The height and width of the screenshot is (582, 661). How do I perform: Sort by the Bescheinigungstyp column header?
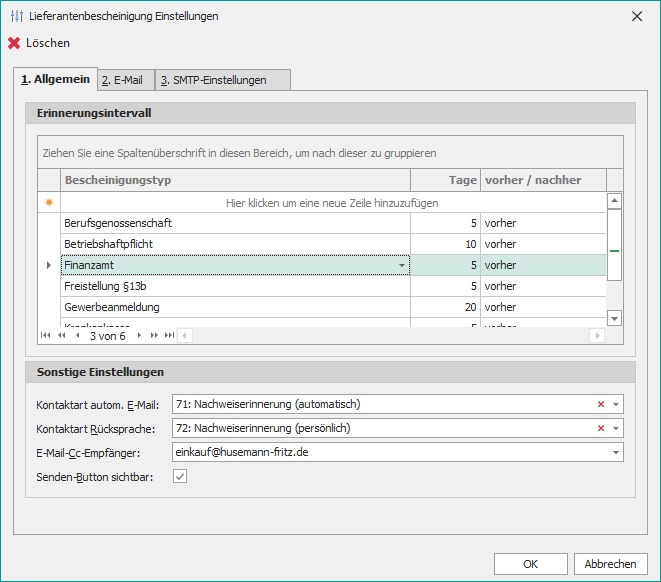coord(235,180)
